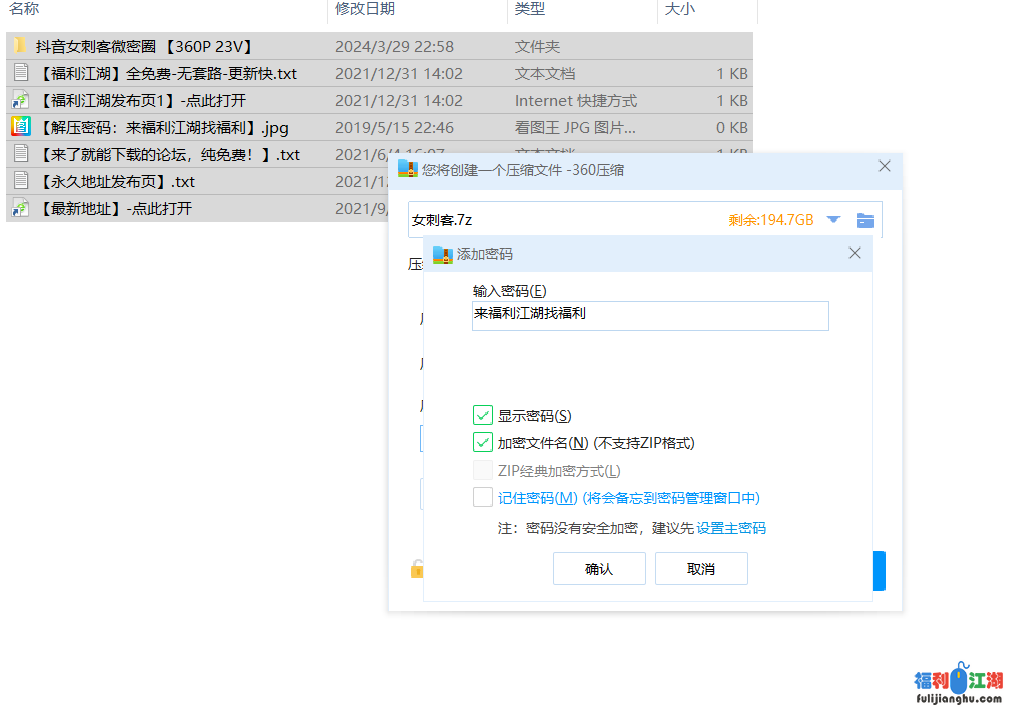Click the folder icon of 抖音女刺客微密圈
This screenshot has height=714, width=1014.
(20, 46)
